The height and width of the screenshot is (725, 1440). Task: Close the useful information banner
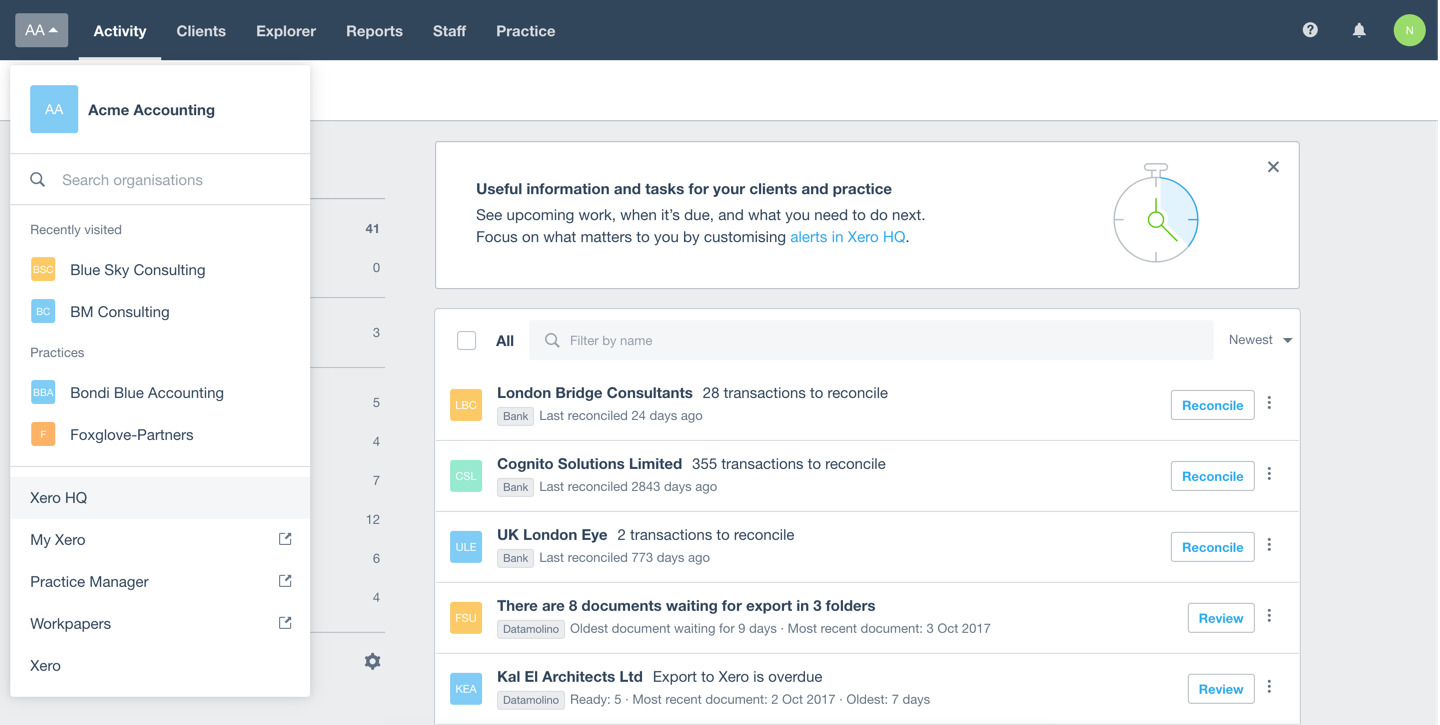[x=1273, y=167]
